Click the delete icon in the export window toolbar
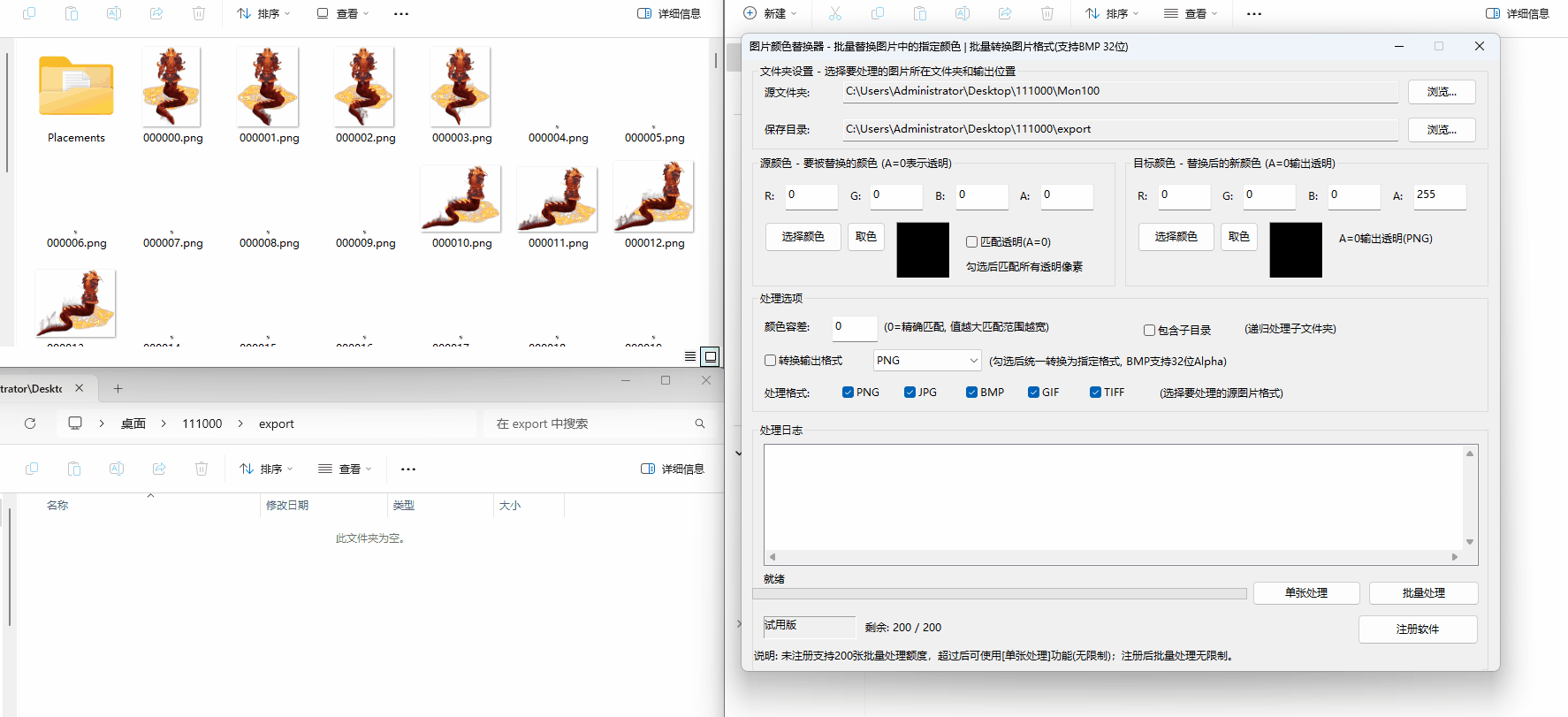The height and width of the screenshot is (717, 1568). click(202, 469)
